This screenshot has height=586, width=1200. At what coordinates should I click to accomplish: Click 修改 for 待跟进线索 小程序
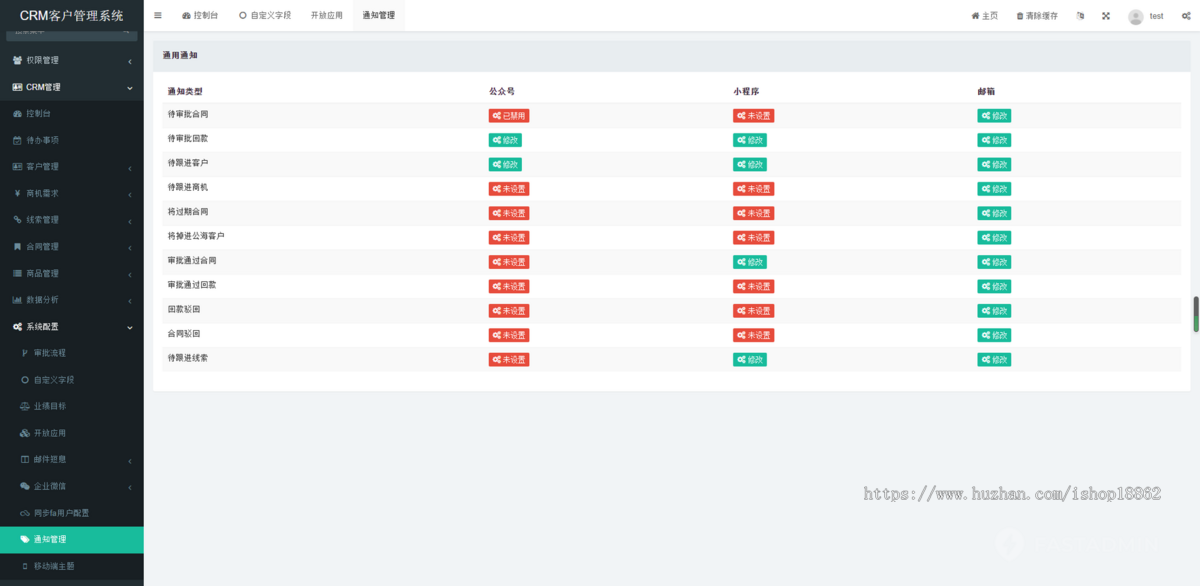point(750,360)
